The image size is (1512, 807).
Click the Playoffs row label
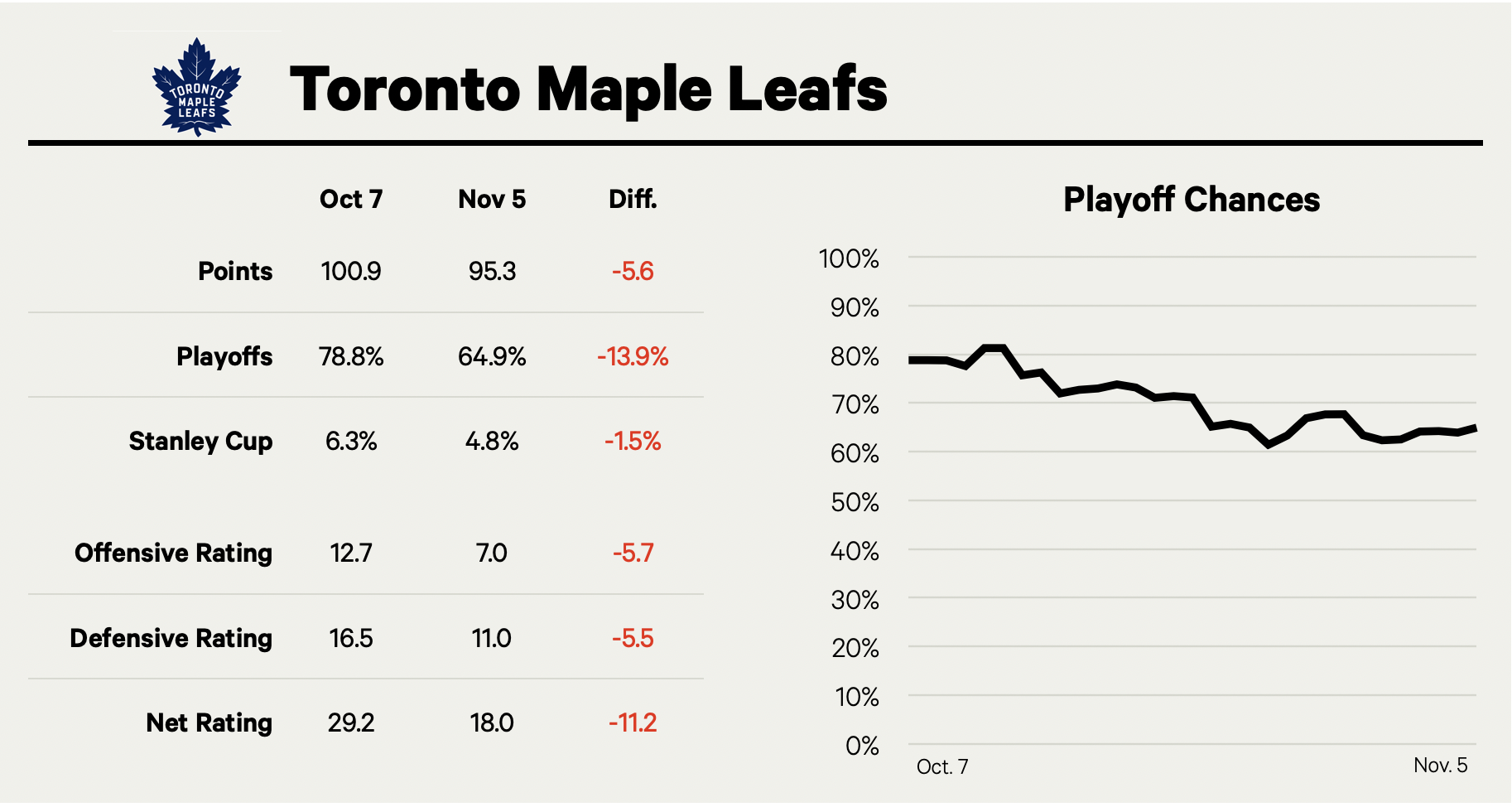coord(224,357)
